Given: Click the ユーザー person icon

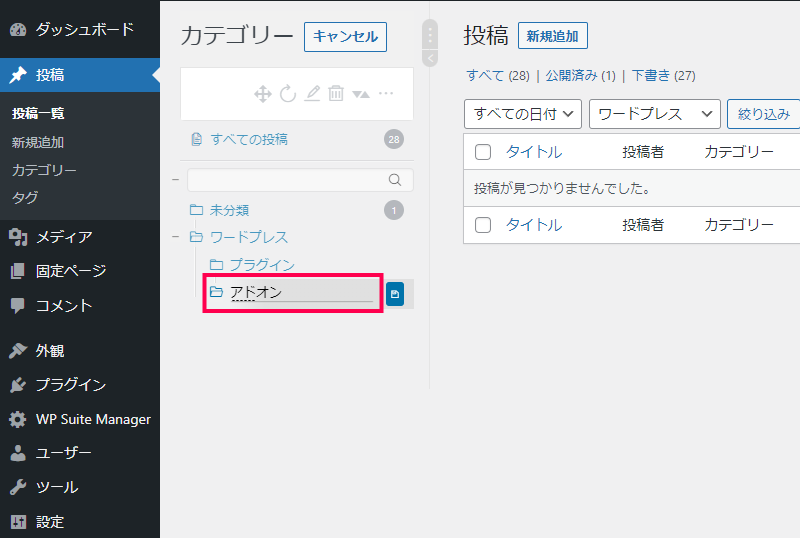Looking at the screenshot, I should [18, 453].
